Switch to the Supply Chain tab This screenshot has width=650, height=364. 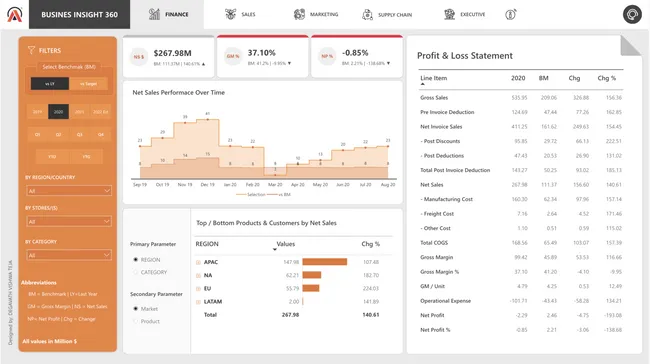387,15
